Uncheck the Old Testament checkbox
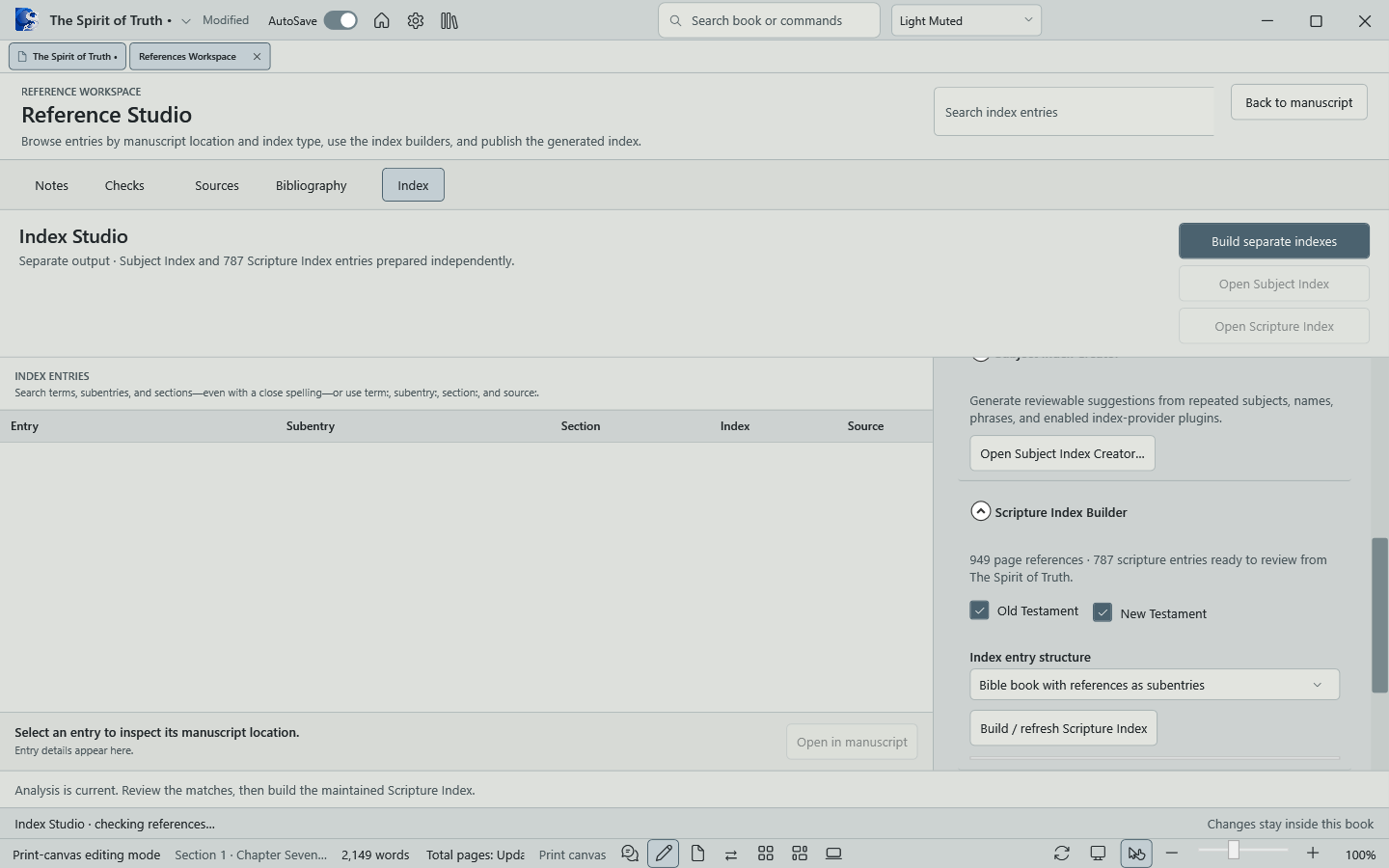The image size is (1389, 868). [979, 610]
